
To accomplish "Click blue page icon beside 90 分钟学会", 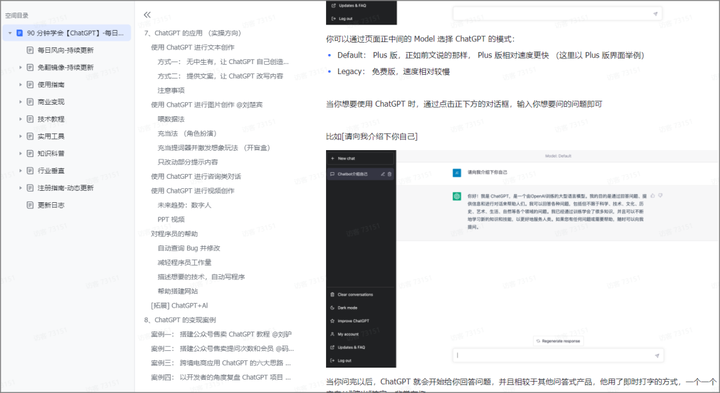I will (x=20, y=33).
